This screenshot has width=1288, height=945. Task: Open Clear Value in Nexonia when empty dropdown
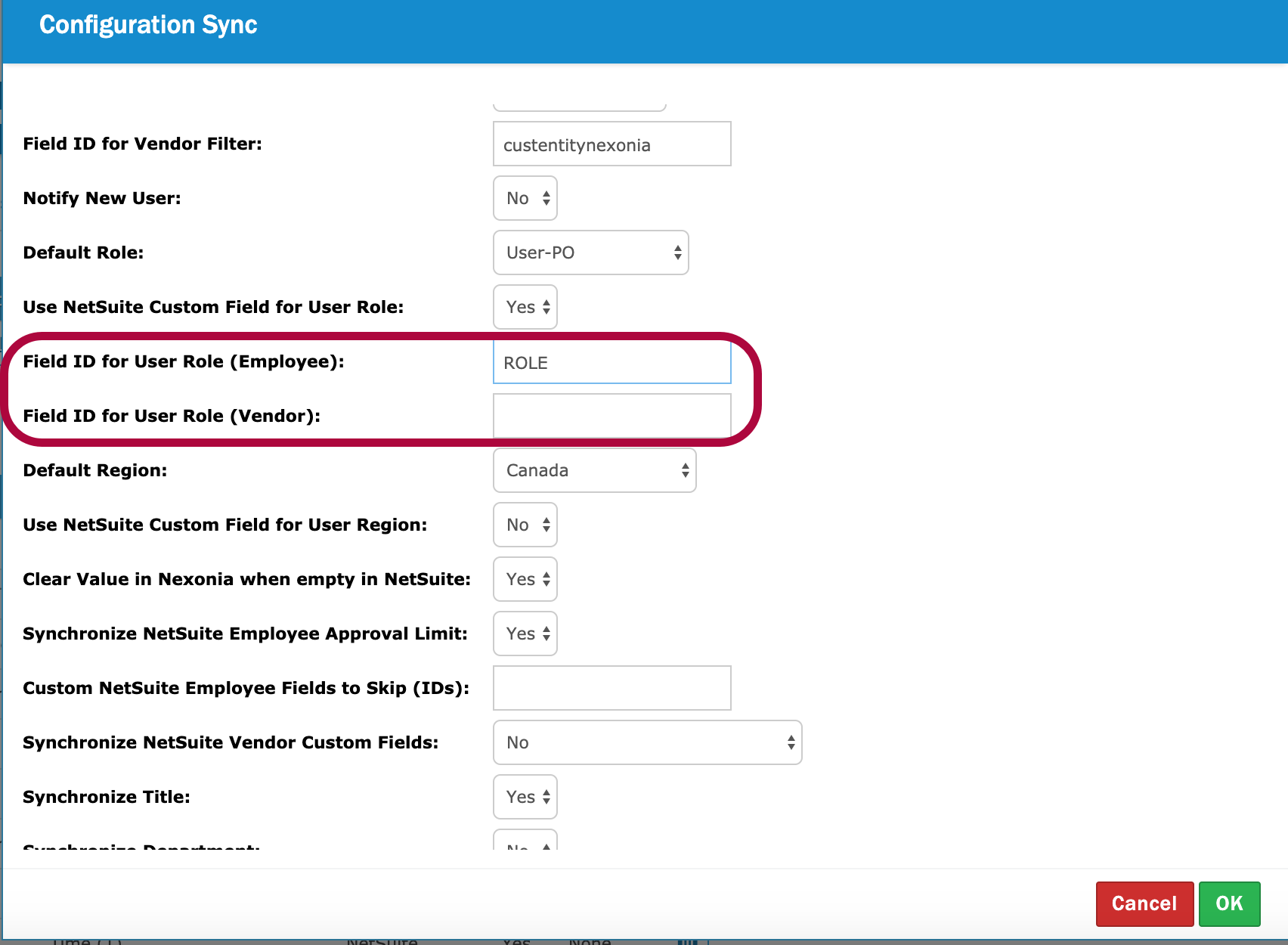click(x=525, y=579)
